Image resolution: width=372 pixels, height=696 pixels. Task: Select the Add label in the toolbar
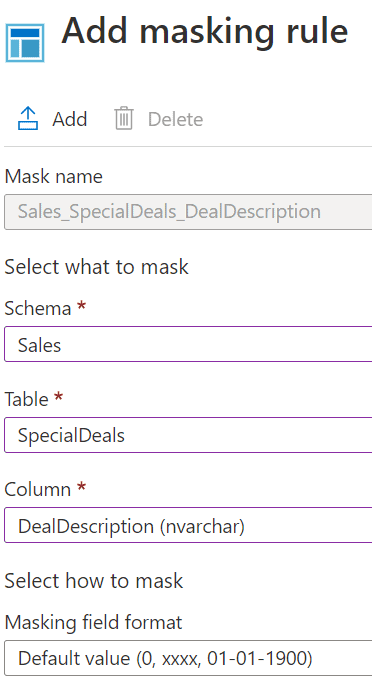tap(70, 119)
